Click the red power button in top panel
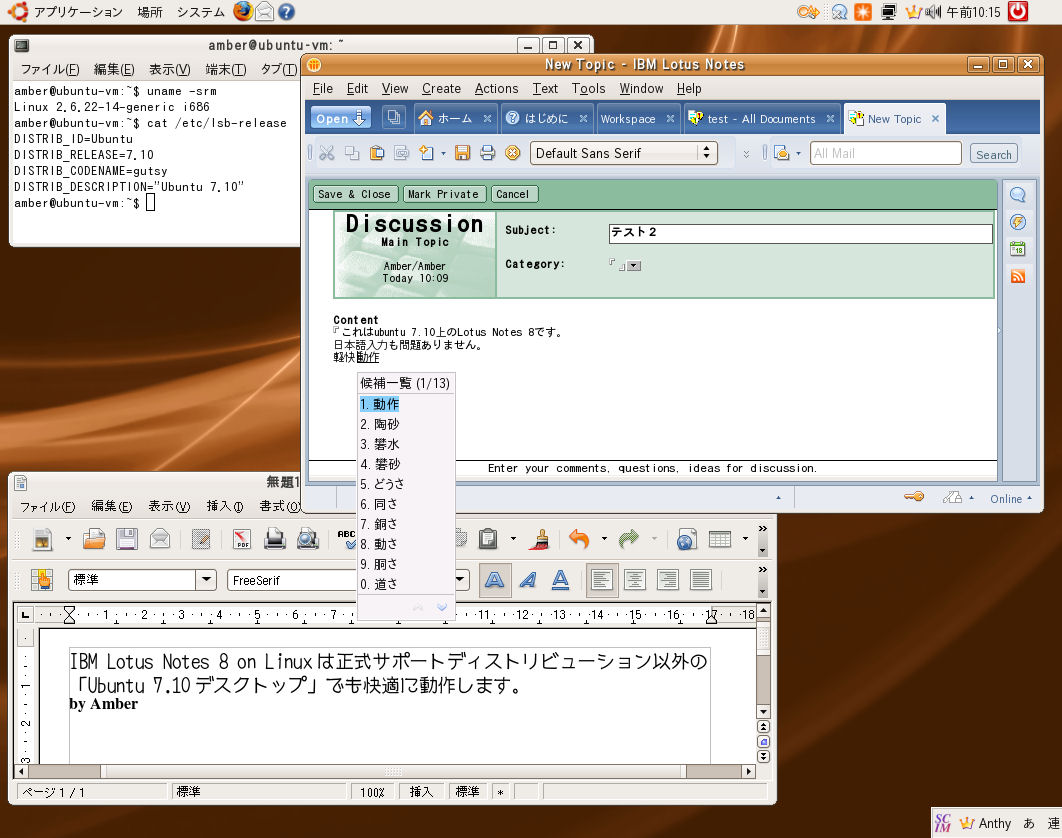This screenshot has height=838, width=1062. click(1018, 12)
